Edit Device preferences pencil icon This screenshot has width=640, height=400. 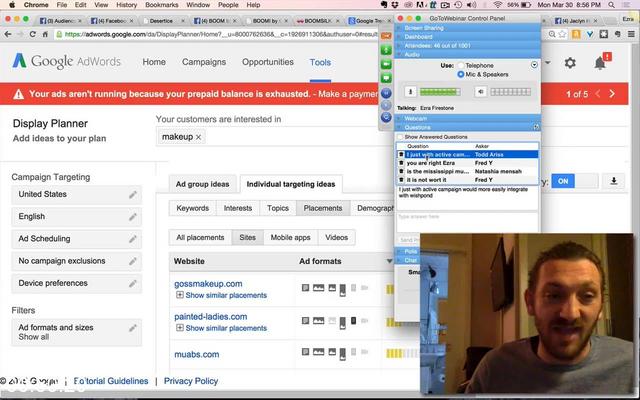coord(133,283)
